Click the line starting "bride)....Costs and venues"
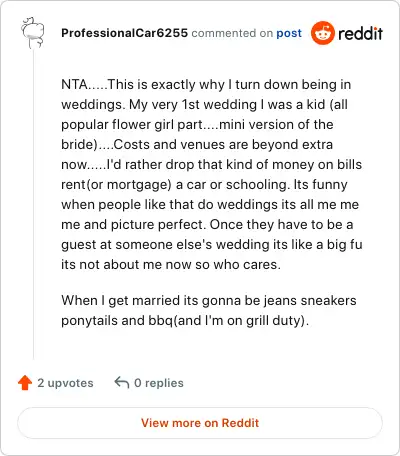Image resolution: width=400 pixels, height=456 pixels. [197, 144]
